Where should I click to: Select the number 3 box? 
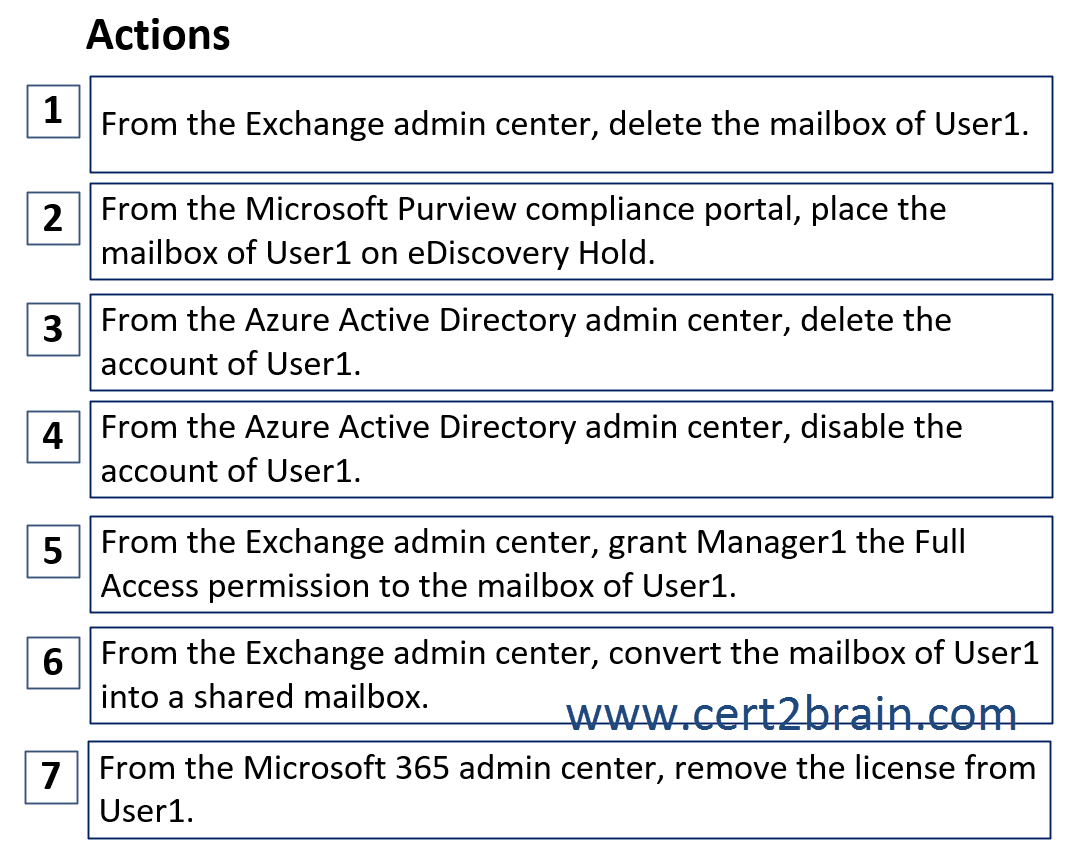pyautogui.click(x=53, y=329)
